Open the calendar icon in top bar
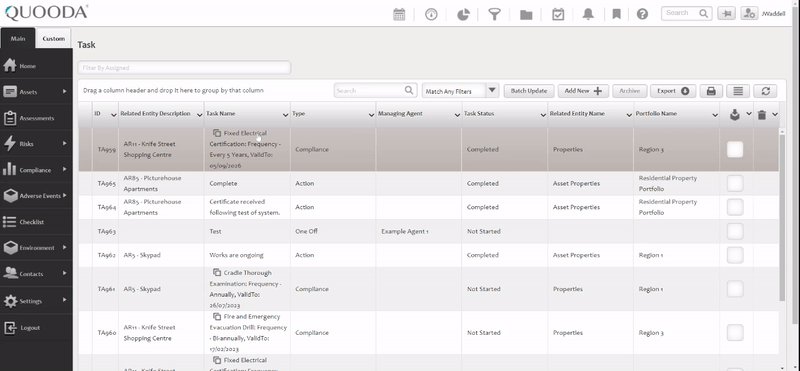Image resolution: width=800 pixels, height=371 pixels. 399,14
